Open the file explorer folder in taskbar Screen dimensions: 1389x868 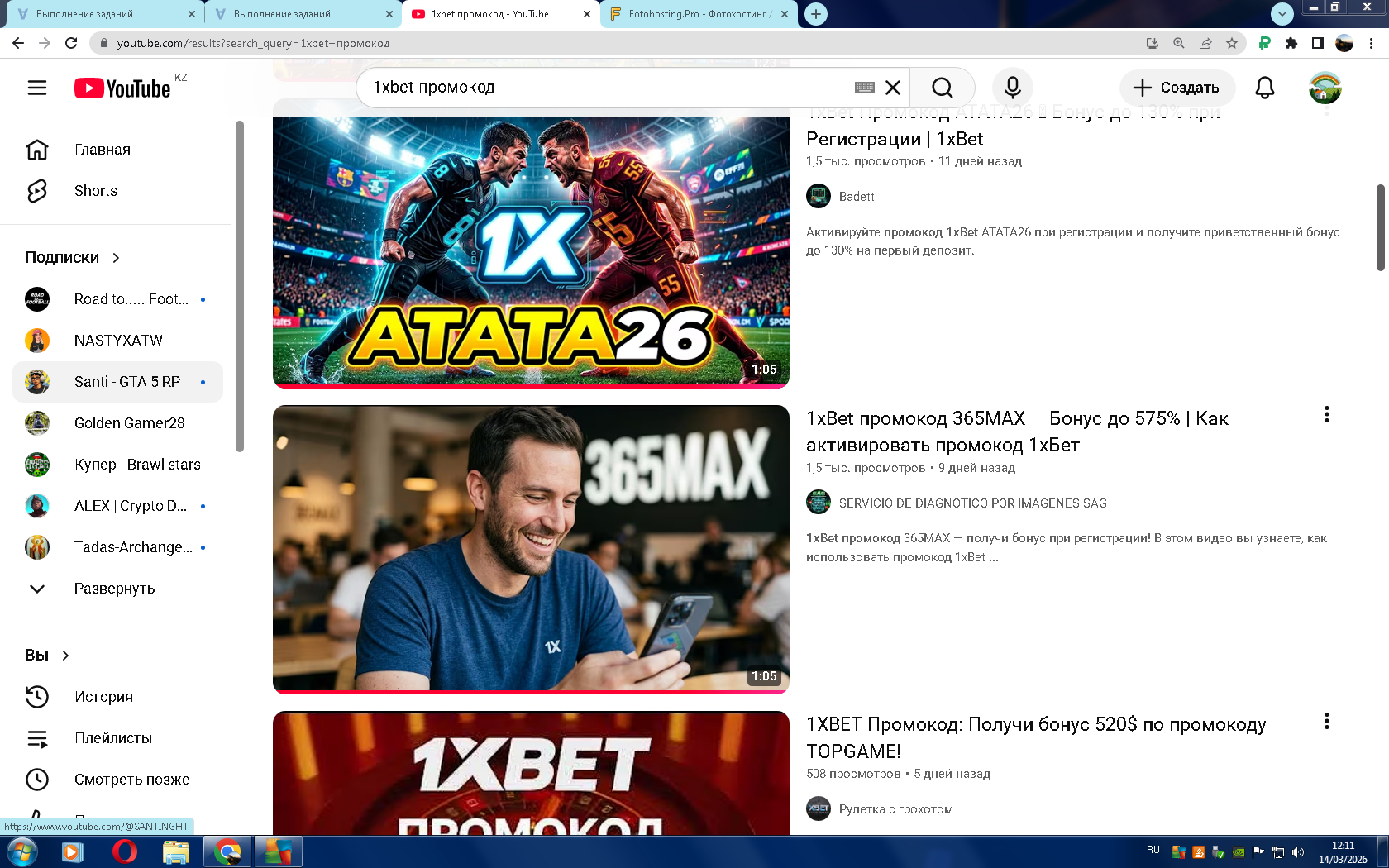(176, 851)
